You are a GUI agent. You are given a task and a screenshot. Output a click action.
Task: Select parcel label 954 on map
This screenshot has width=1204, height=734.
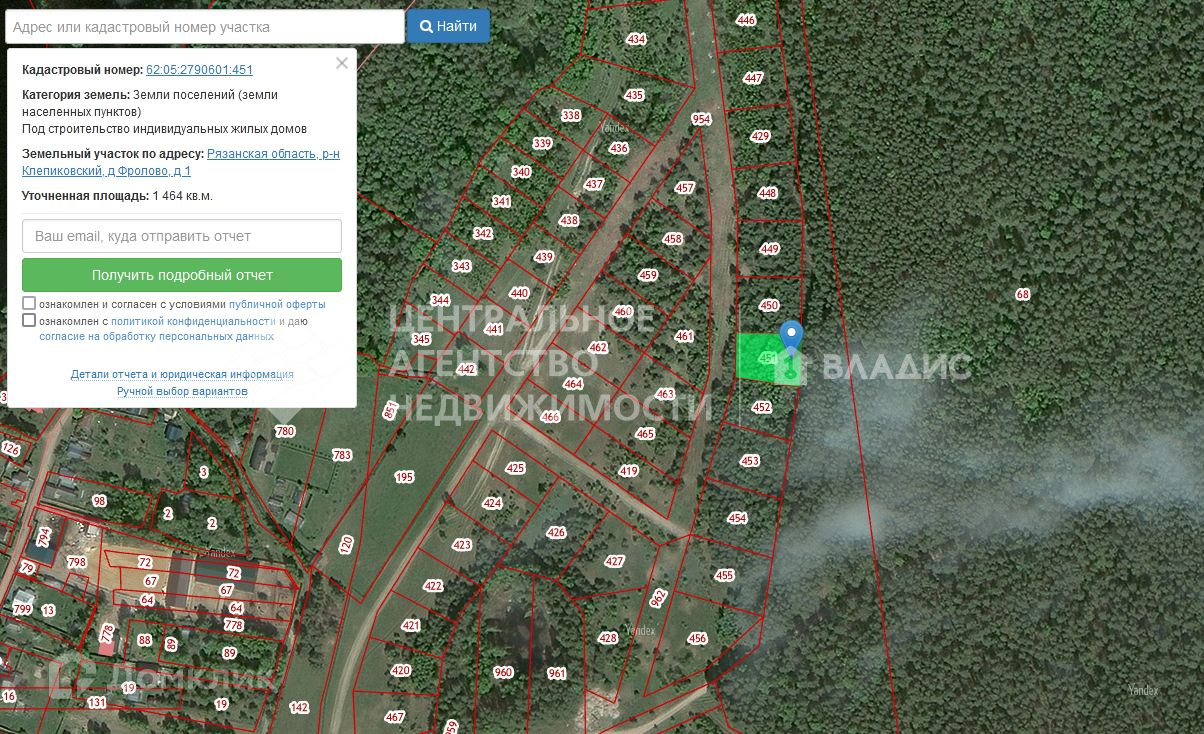point(701,119)
